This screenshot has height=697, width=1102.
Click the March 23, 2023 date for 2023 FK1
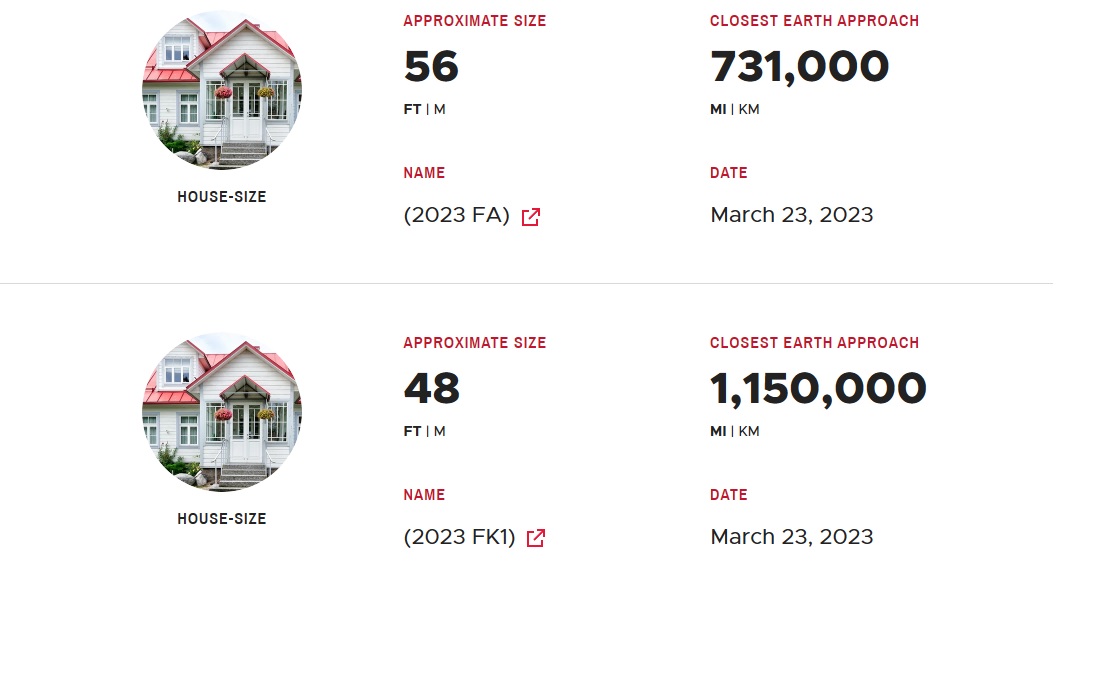click(791, 537)
